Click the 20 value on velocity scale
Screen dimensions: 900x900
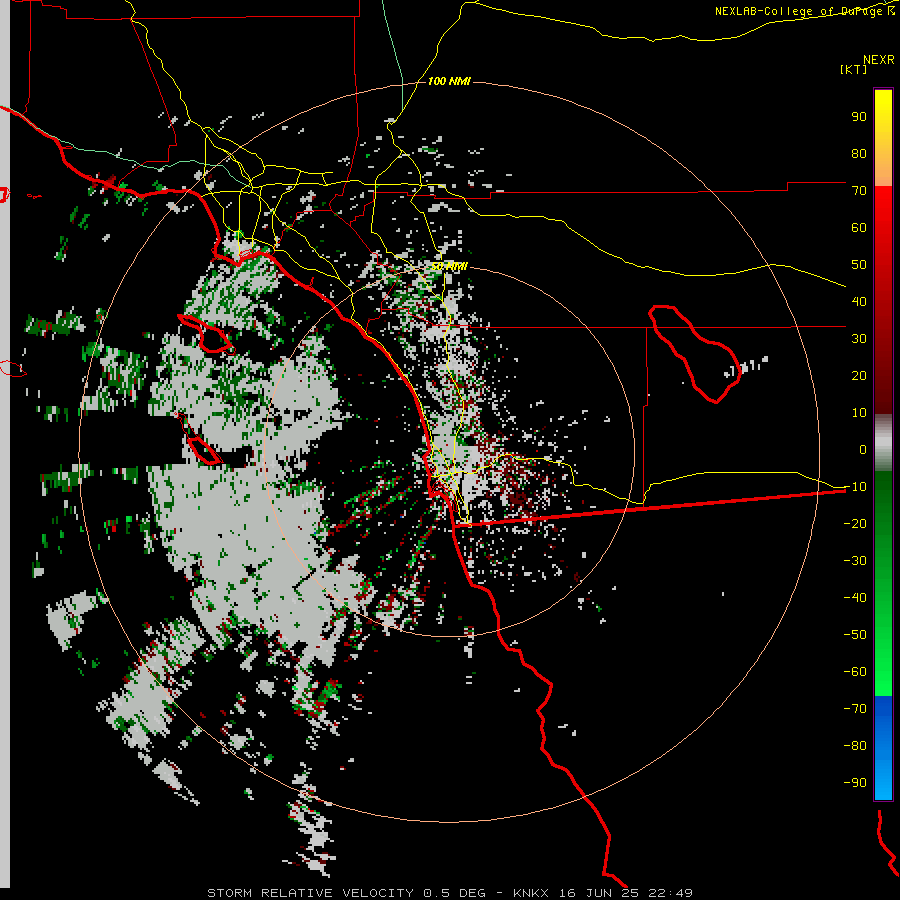(x=859, y=375)
